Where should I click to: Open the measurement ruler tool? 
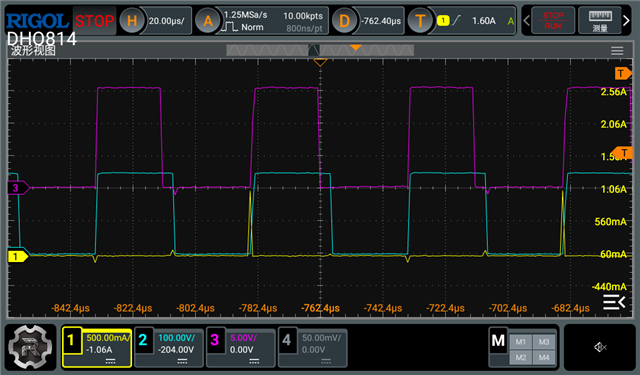600,20
